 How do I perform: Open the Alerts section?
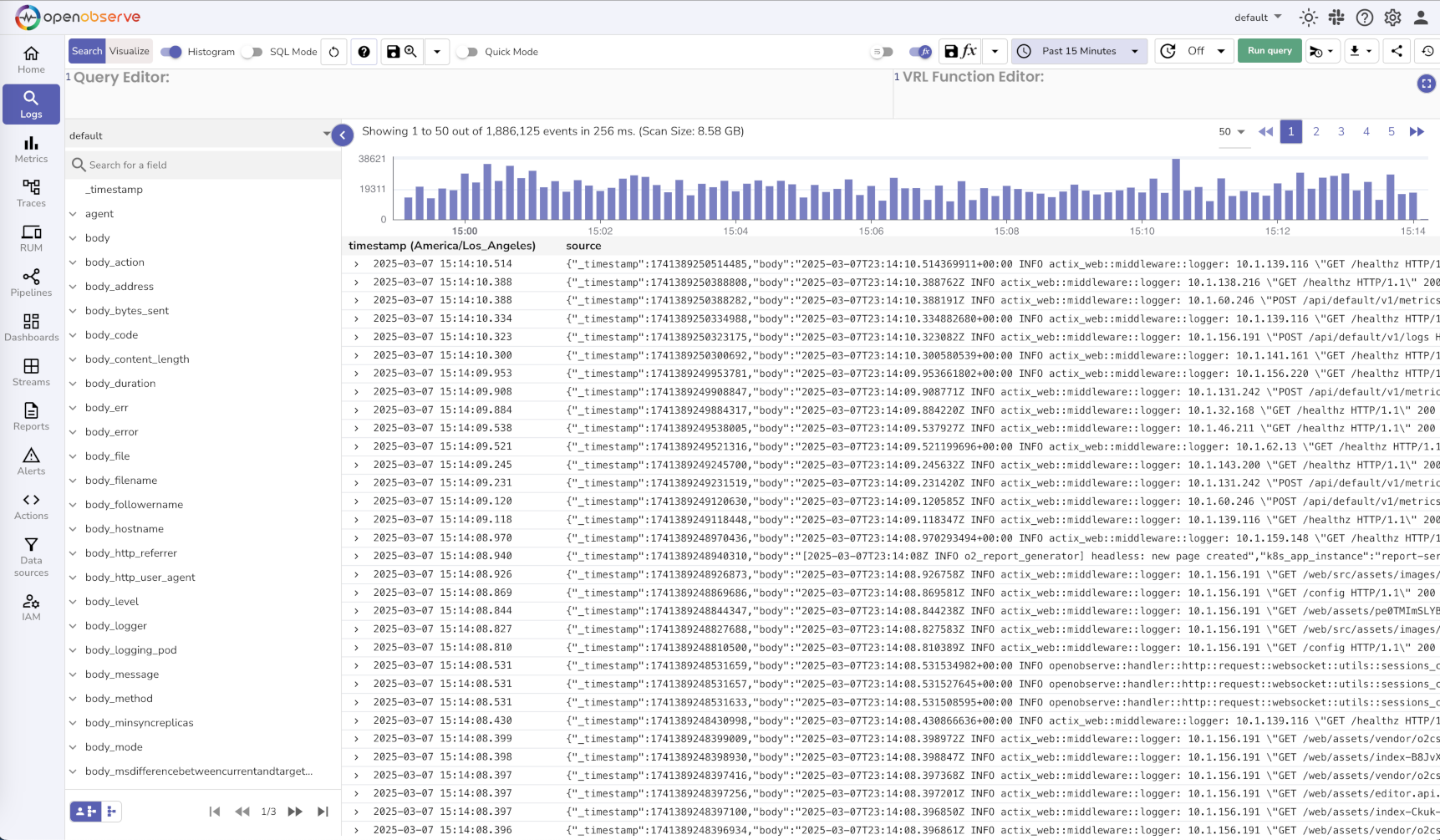click(31, 460)
